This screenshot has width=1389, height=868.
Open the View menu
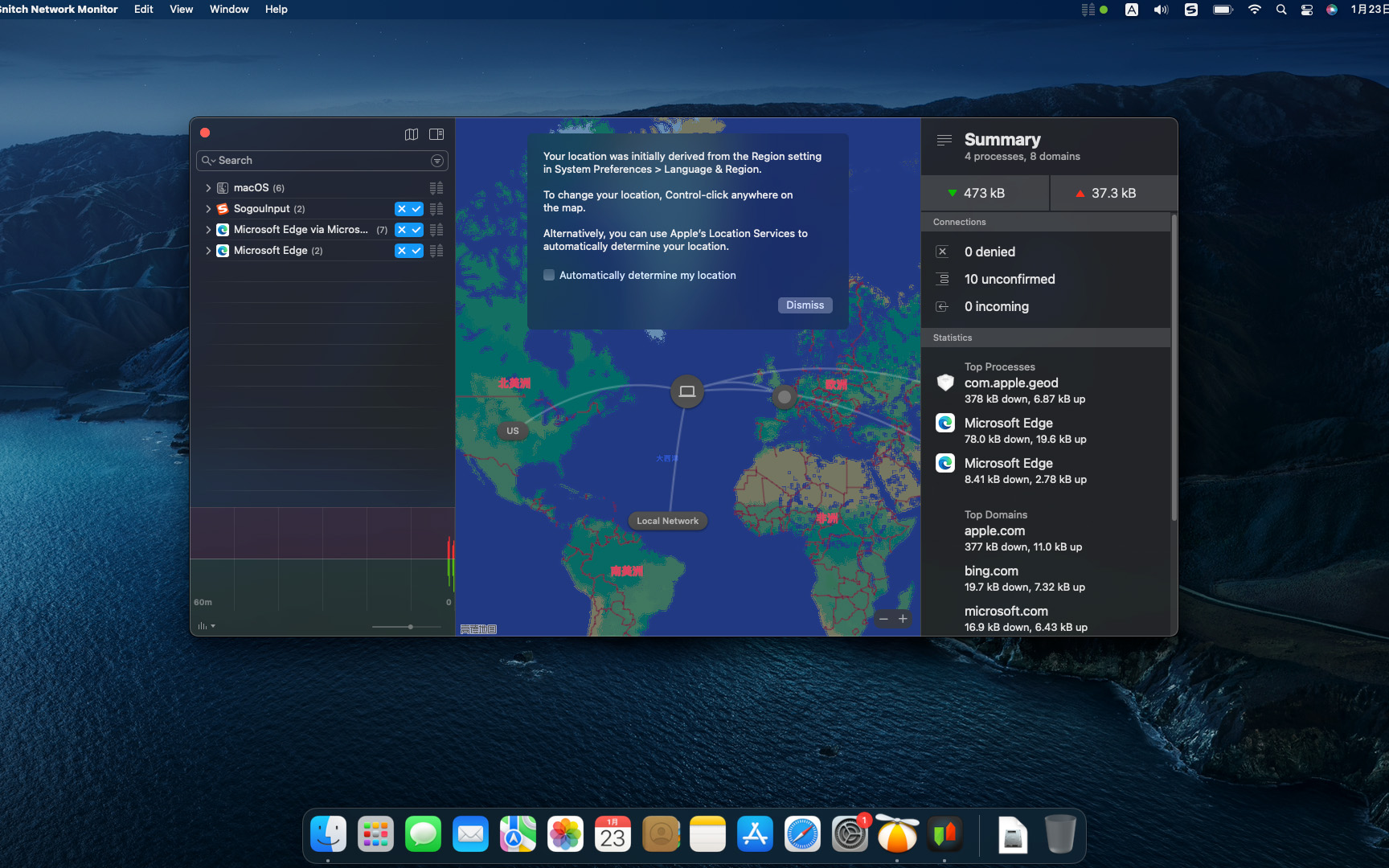181,9
